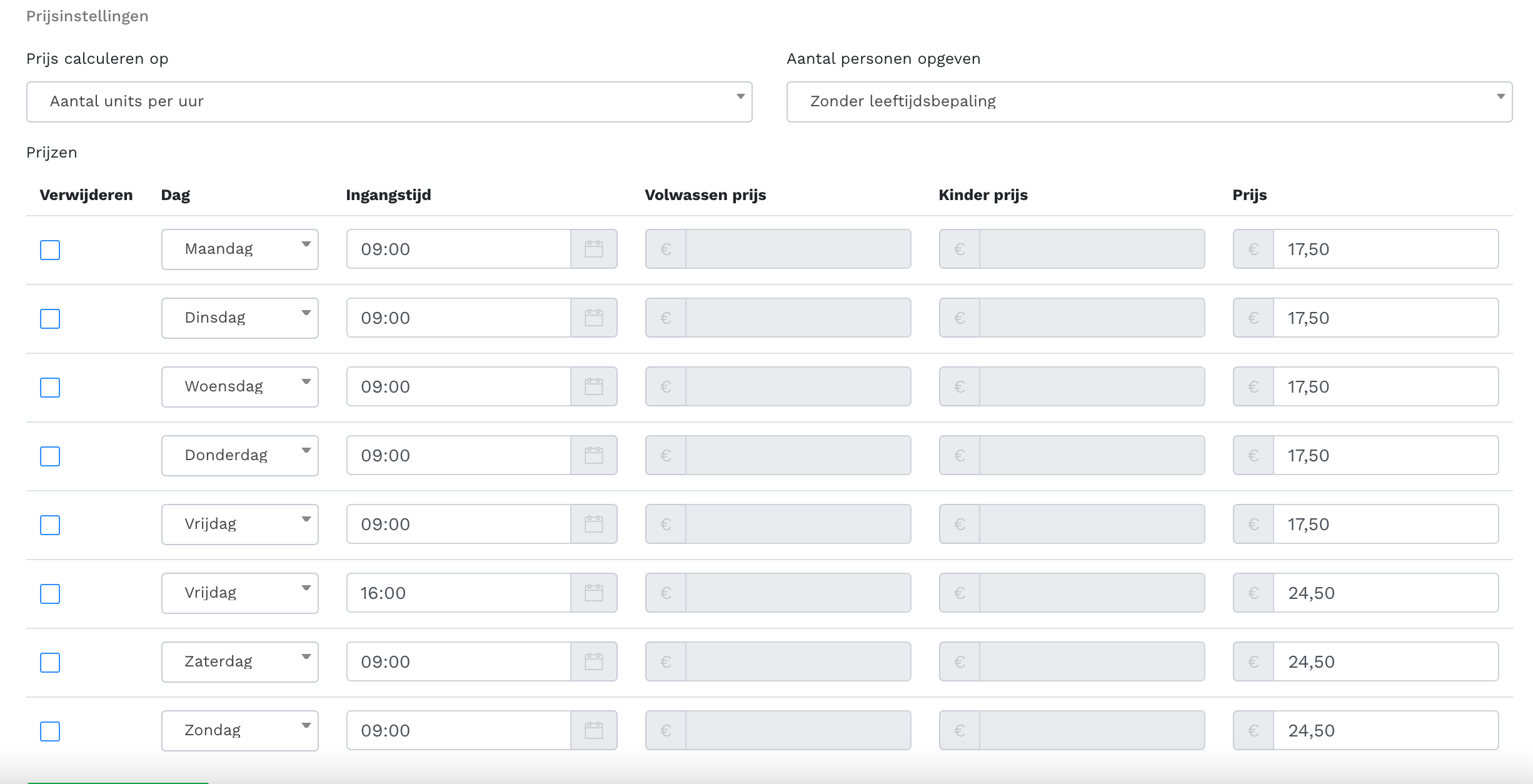This screenshot has height=784, width=1533.
Task: Click the calendar icon in the Woensdag row
Action: [593, 387]
